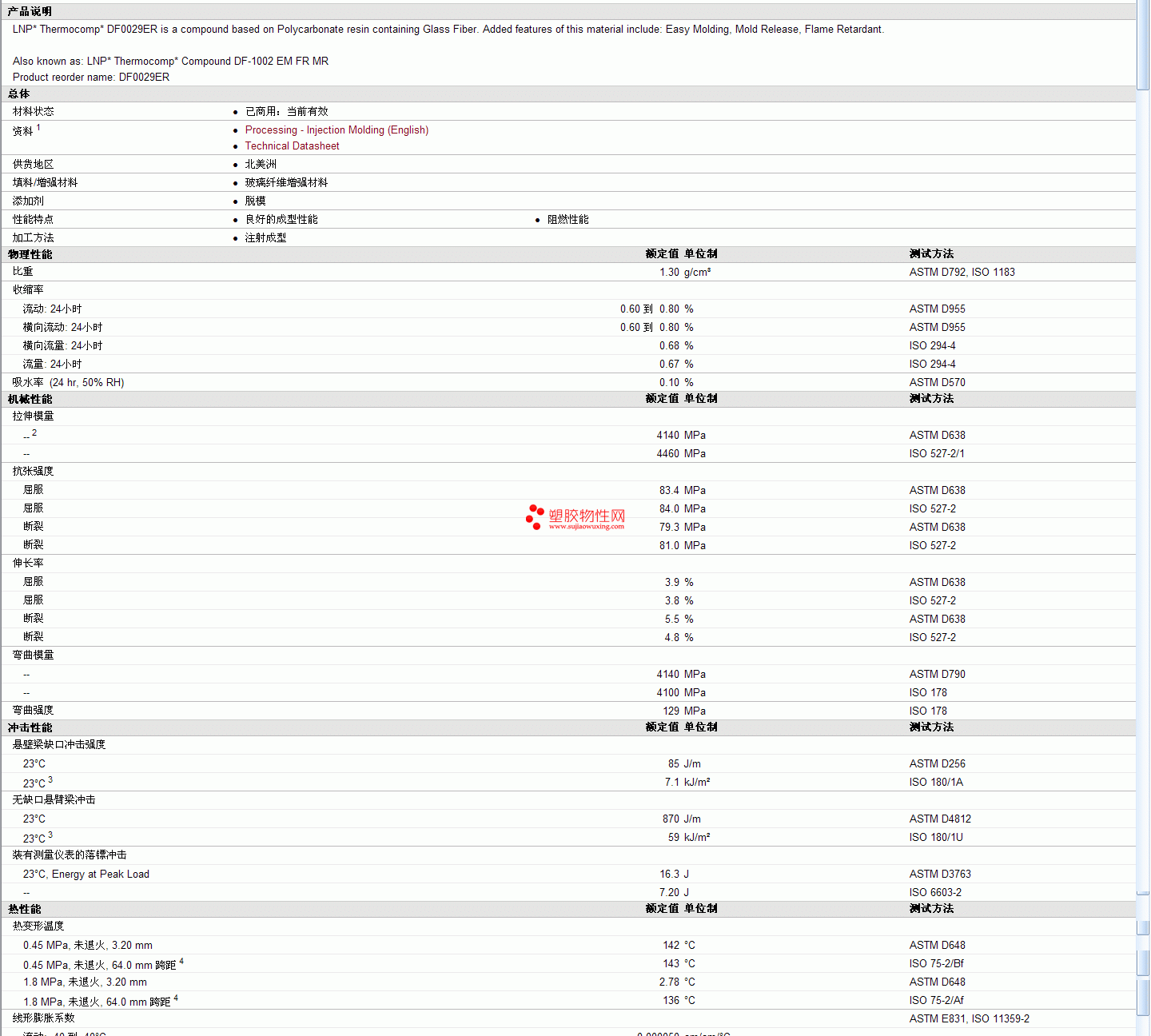Click 'ISO 180/1U' test method
This screenshot has width=1151, height=1036.
coord(936,838)
